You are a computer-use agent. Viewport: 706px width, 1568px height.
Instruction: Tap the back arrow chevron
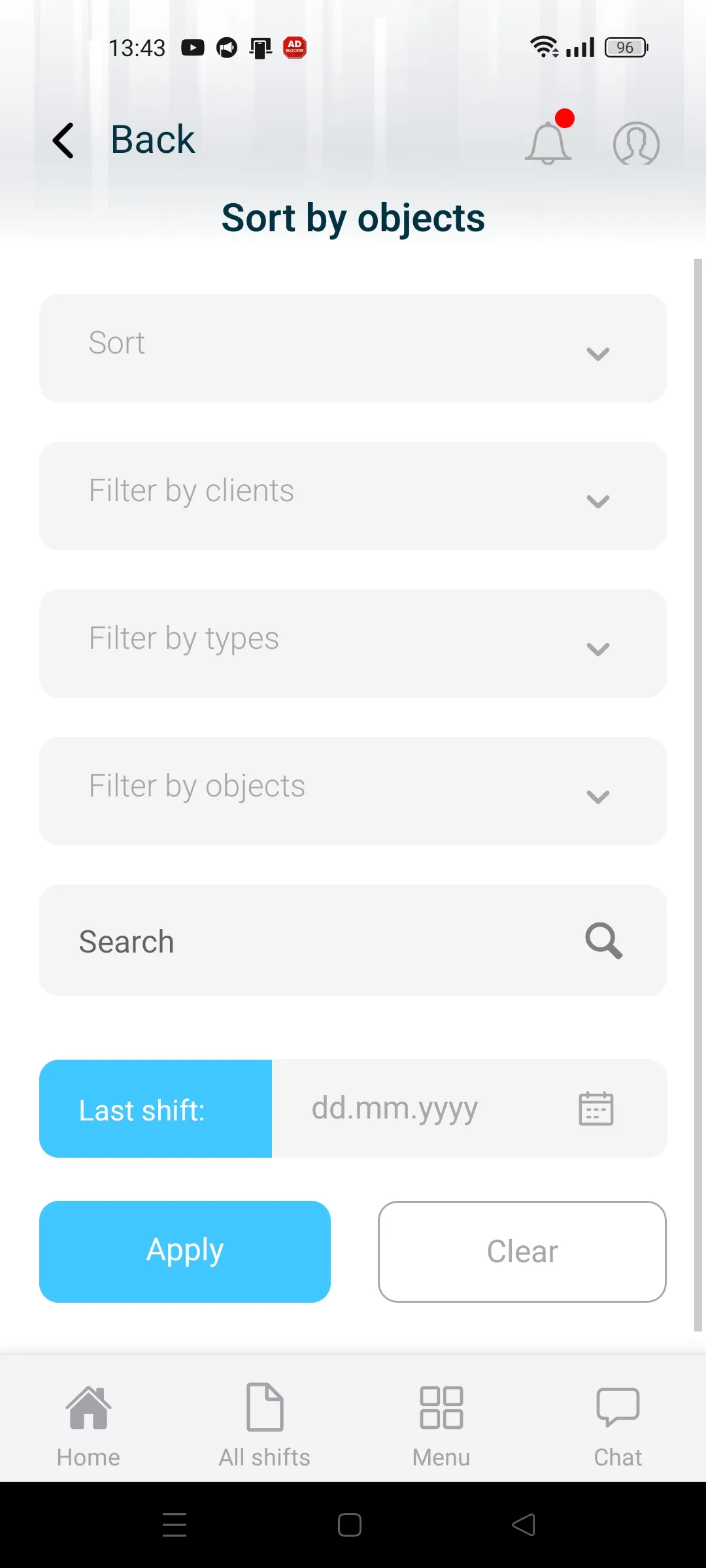63,140
